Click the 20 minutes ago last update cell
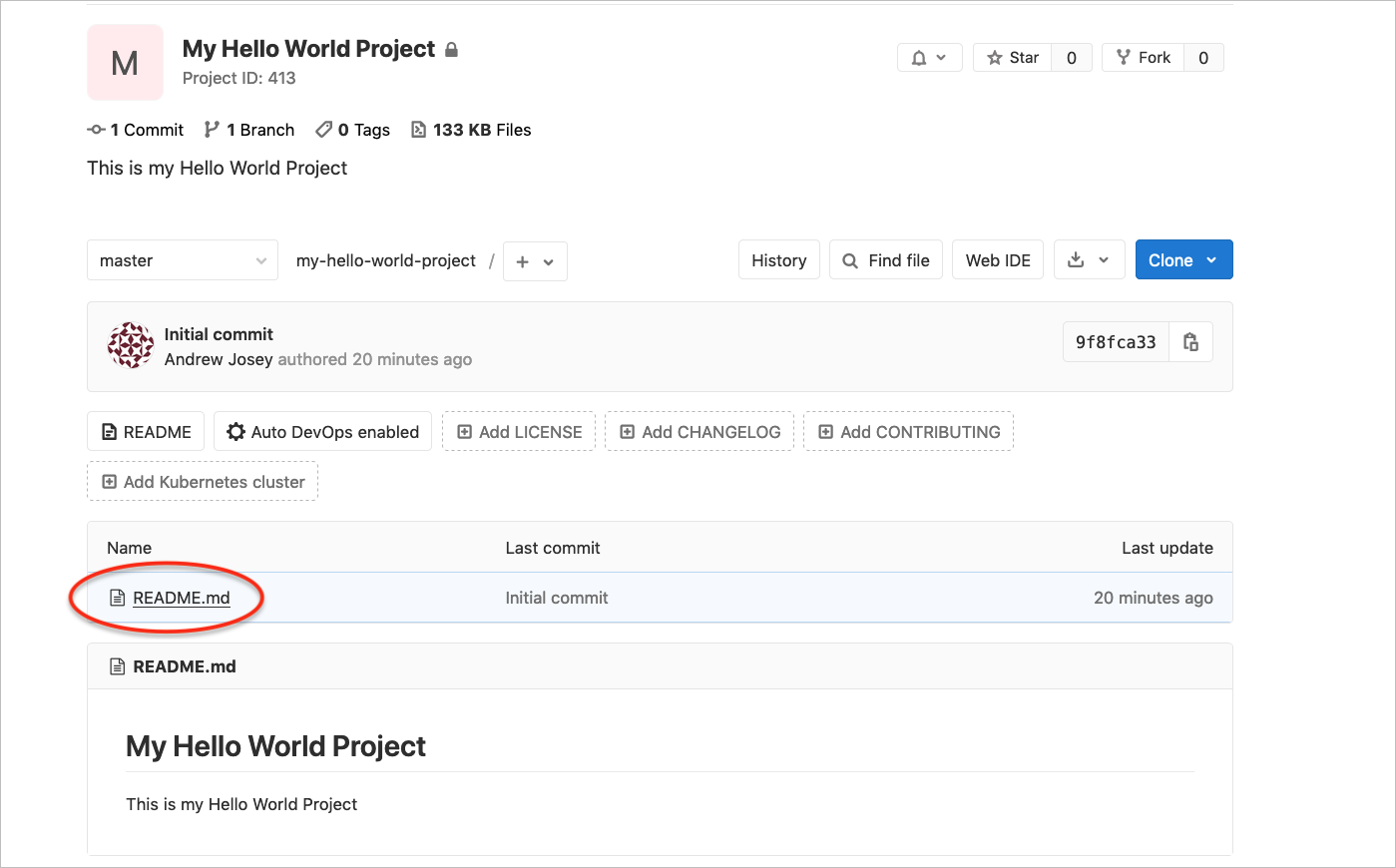Image resolution: width=1396 pixels, height=868 pixels. pos(1154,598)
